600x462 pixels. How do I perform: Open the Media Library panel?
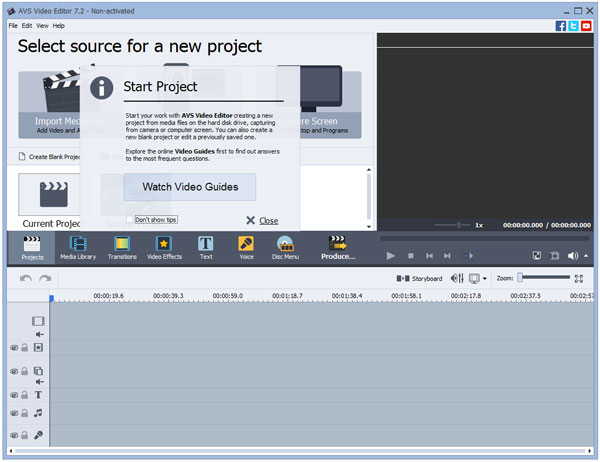click(x=78, y=247)
